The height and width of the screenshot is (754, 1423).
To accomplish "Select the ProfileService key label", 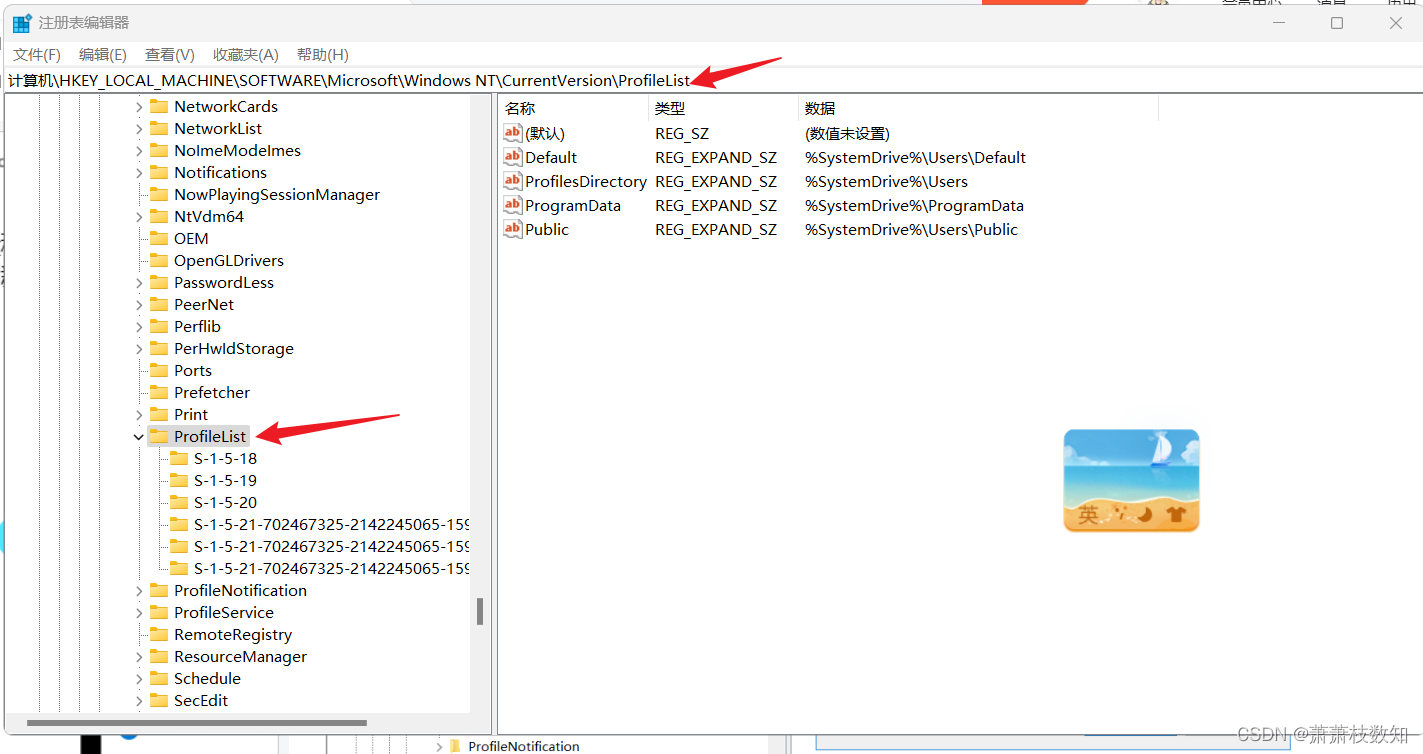I will [x=224, y=613].
